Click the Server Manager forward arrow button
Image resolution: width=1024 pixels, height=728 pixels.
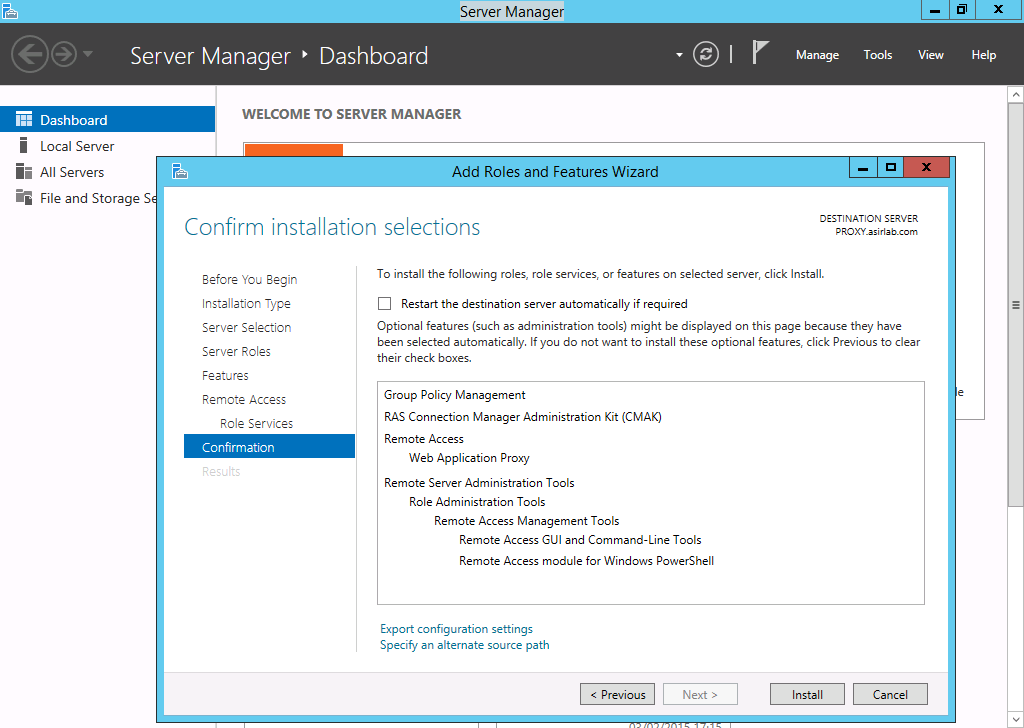[64, 54]
